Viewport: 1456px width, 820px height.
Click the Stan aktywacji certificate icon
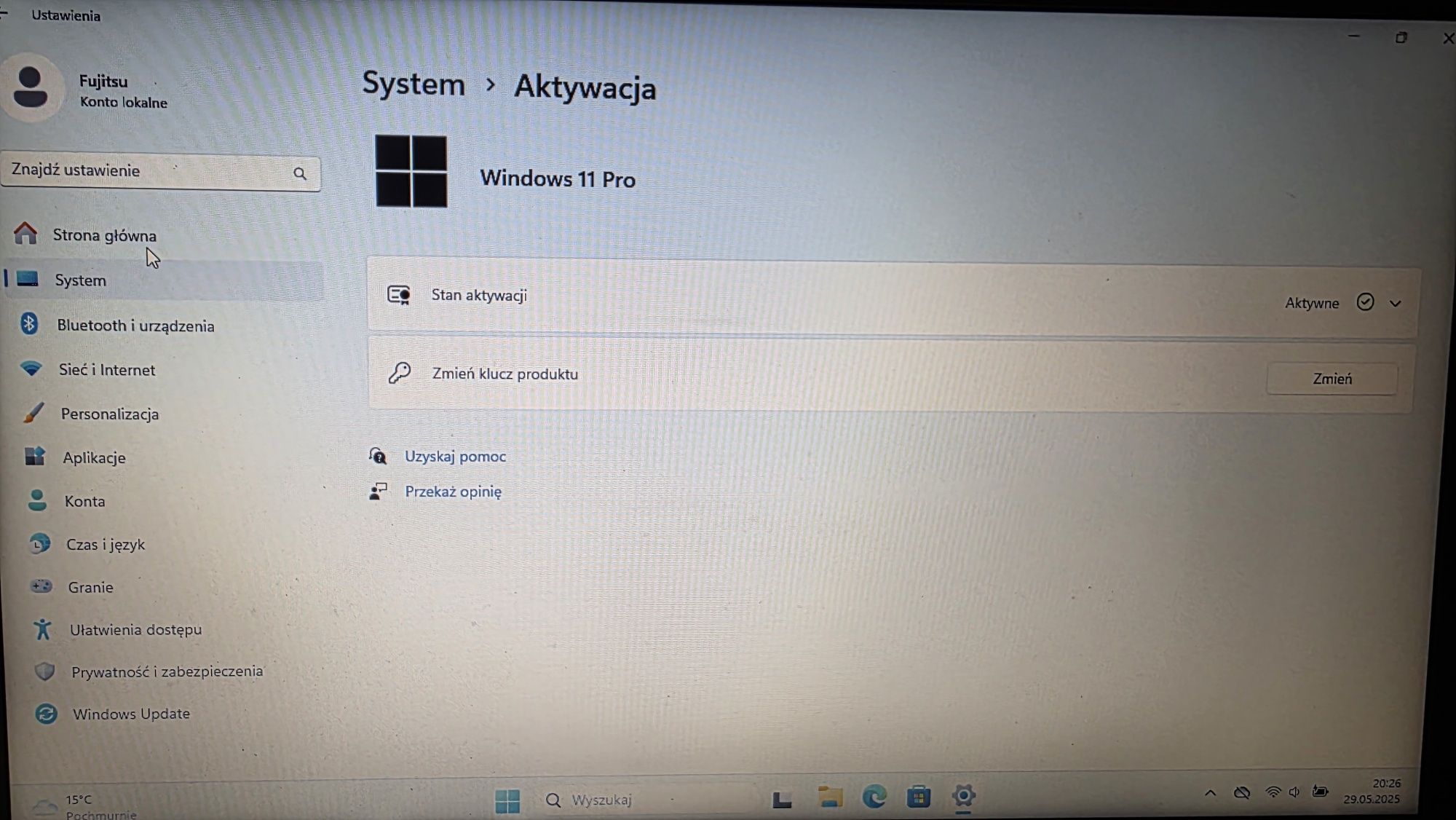point(399,295)
